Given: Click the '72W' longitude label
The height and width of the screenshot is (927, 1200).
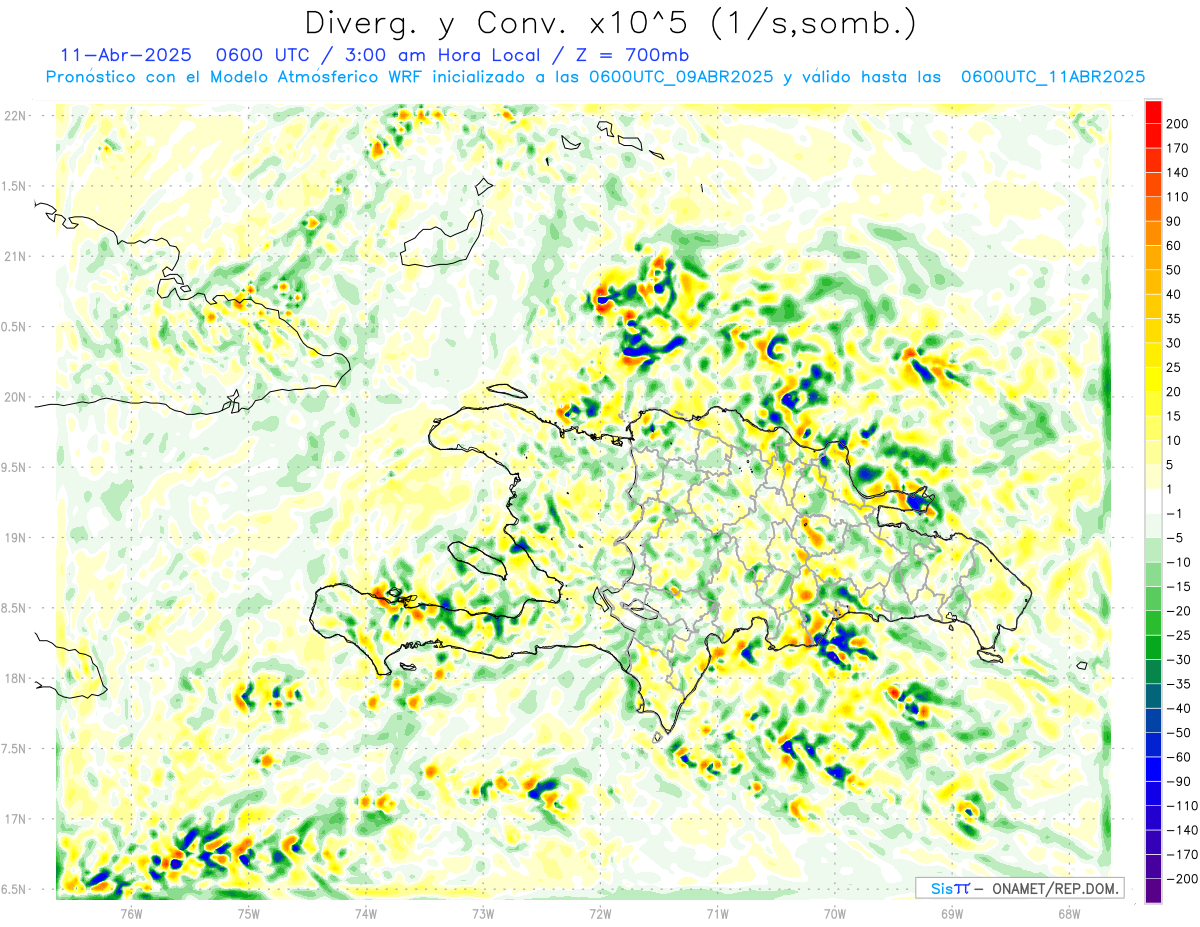Looking at the screenshot, I should click(600, 913).
